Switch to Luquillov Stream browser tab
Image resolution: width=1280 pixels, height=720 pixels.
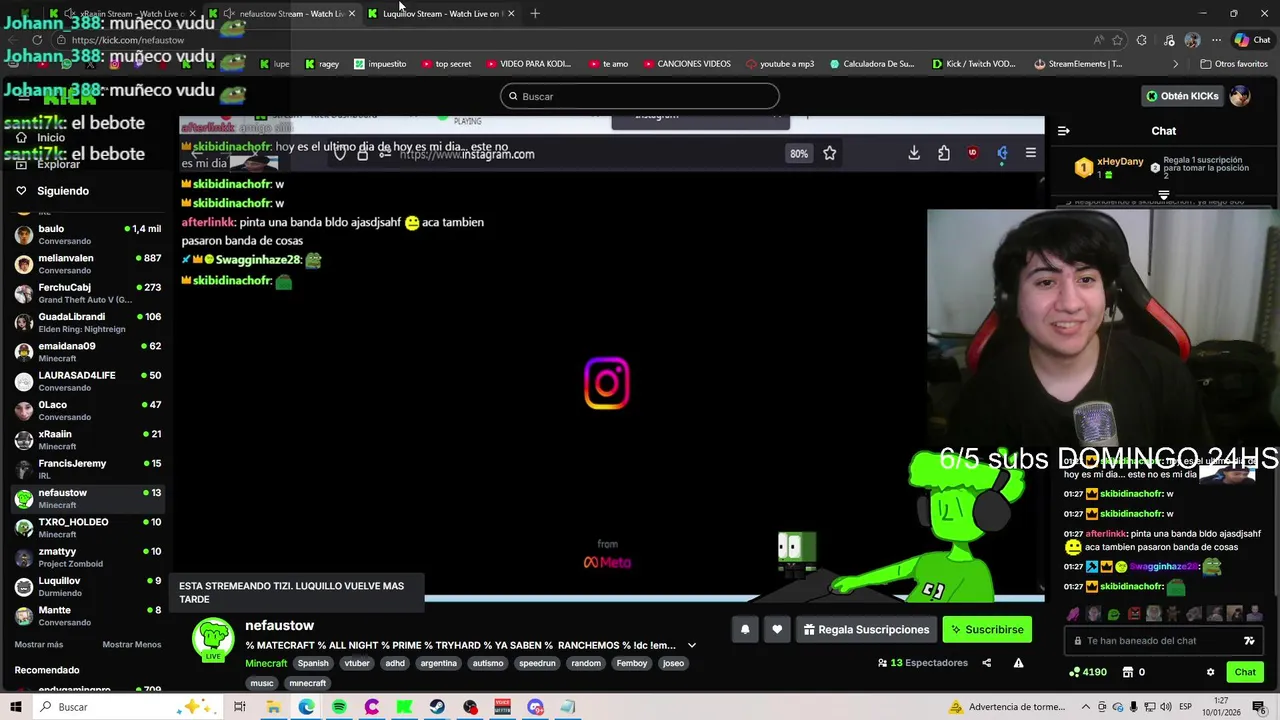pyautogui.click(x=441, y=13)
